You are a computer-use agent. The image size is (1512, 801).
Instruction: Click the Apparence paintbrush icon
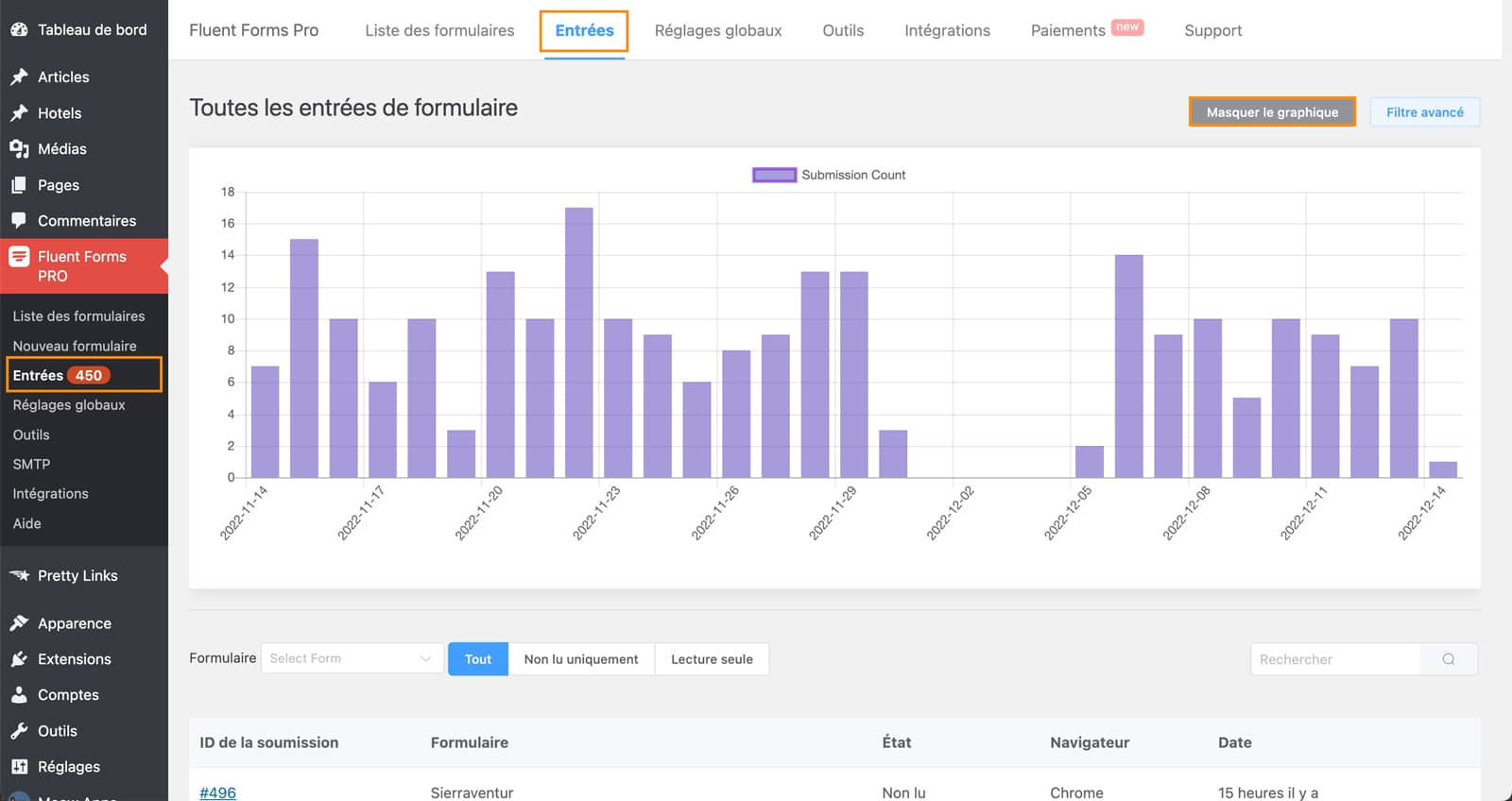19,623
